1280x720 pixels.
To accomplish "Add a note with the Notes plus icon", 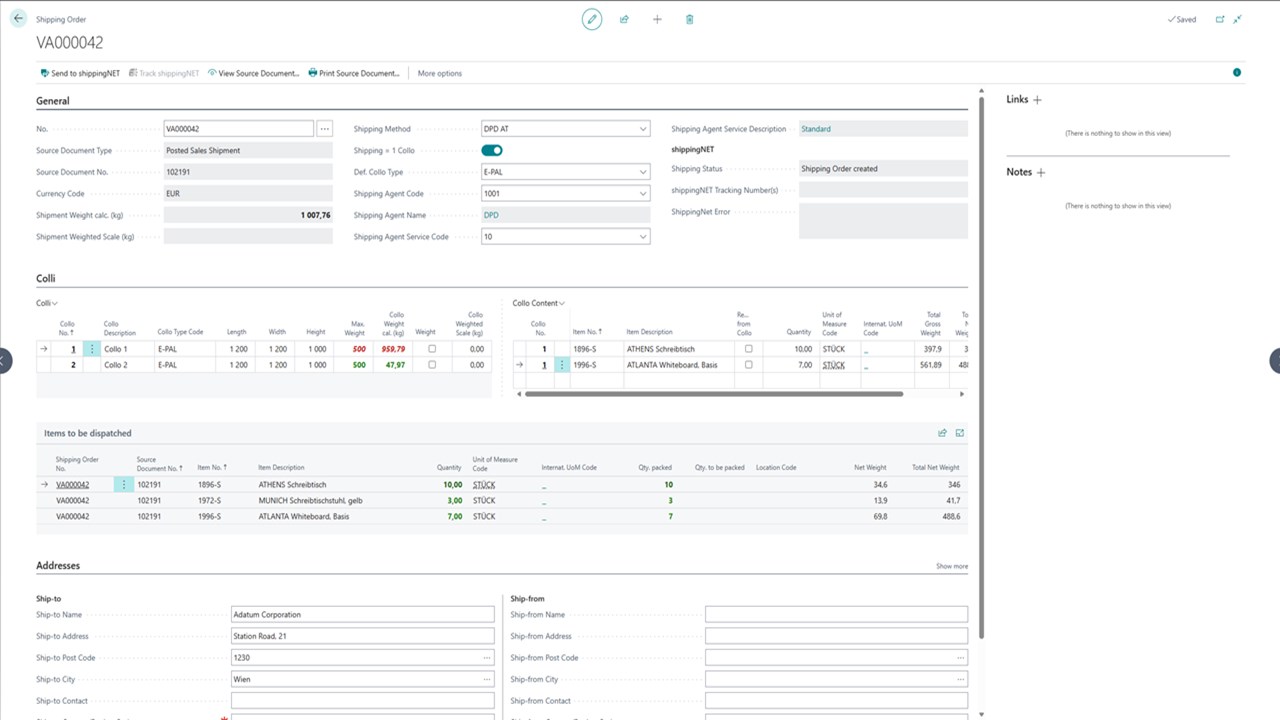I will [x=1041, y=172].
